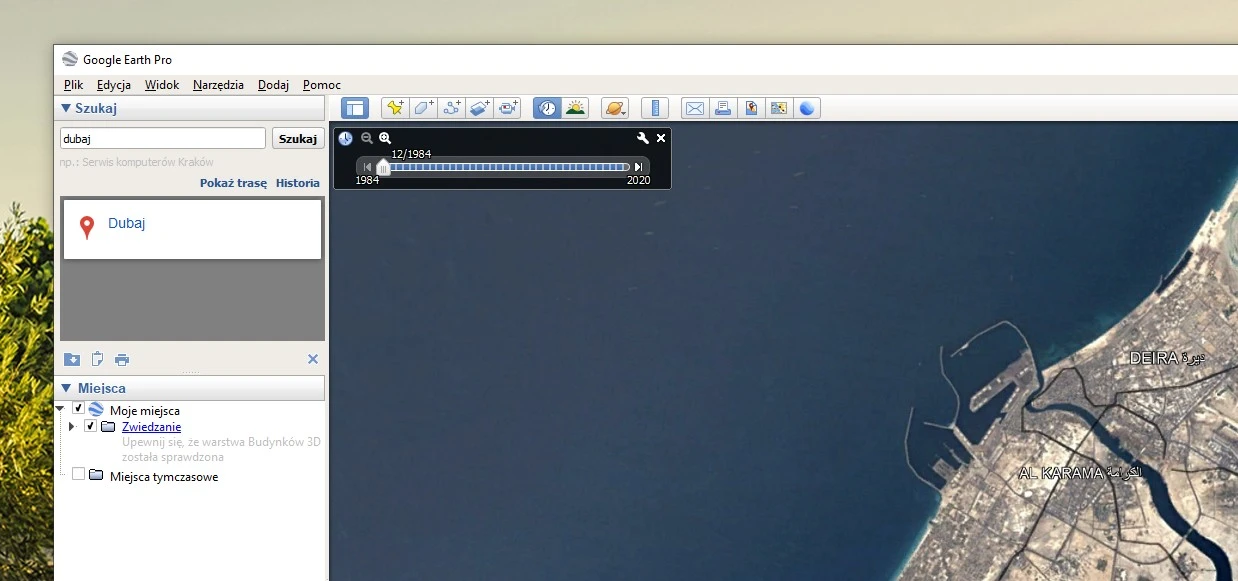
Task: Open the ruler measurement tool
Action: point(655,108)
